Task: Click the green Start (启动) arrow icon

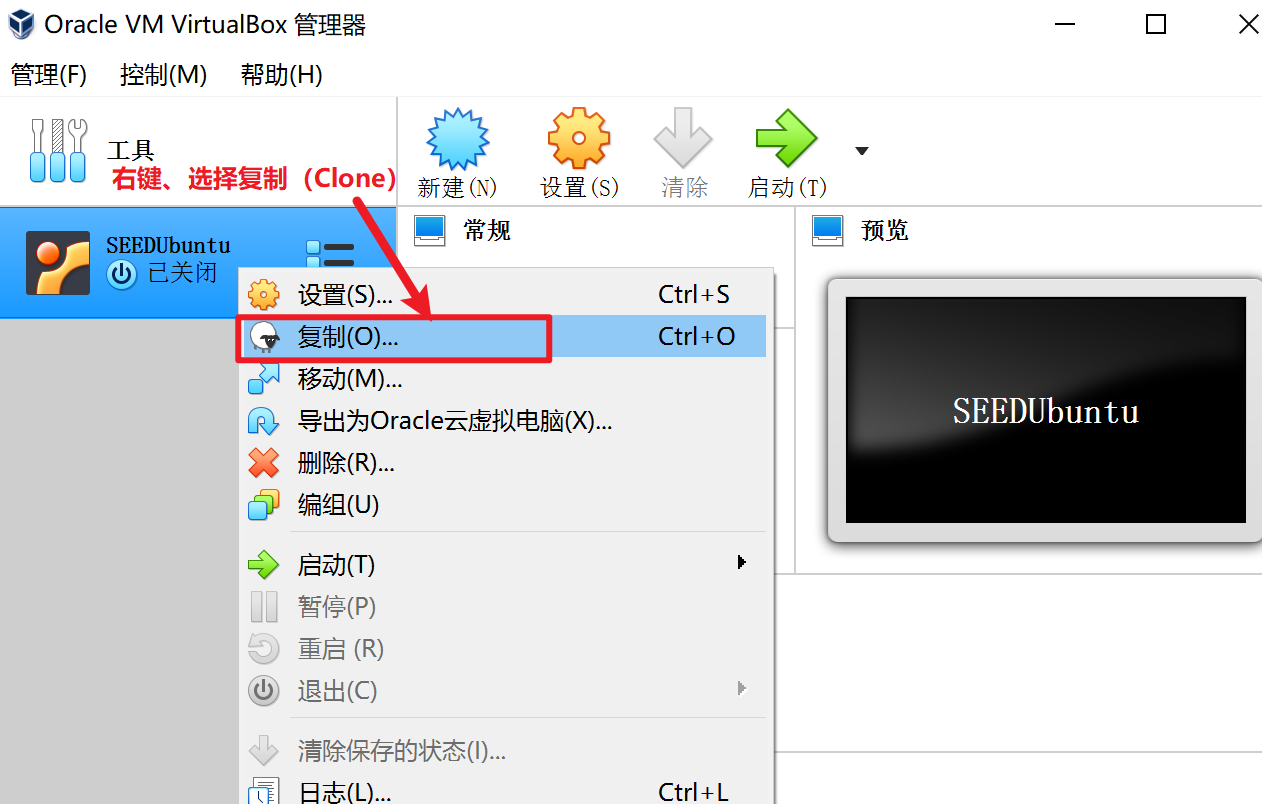Action: coord(787,138)
